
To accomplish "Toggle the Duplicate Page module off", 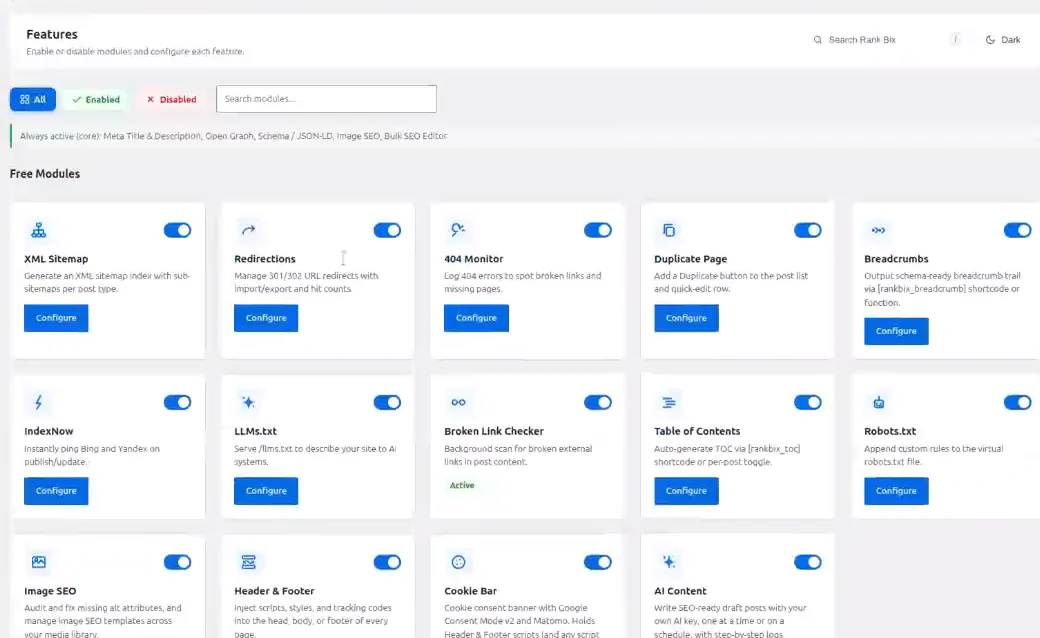I will click(808, 230).
